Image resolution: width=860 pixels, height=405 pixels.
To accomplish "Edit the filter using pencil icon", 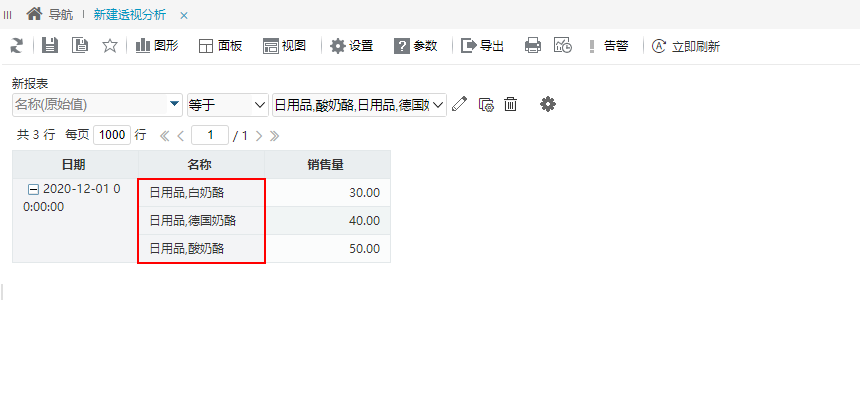I will coord(460,104).
